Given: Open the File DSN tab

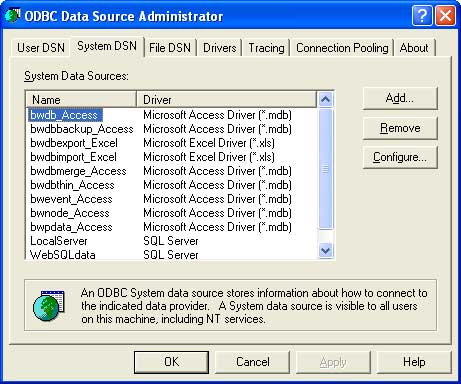Looking at the screenshot, I should click(x=170, y=48).
